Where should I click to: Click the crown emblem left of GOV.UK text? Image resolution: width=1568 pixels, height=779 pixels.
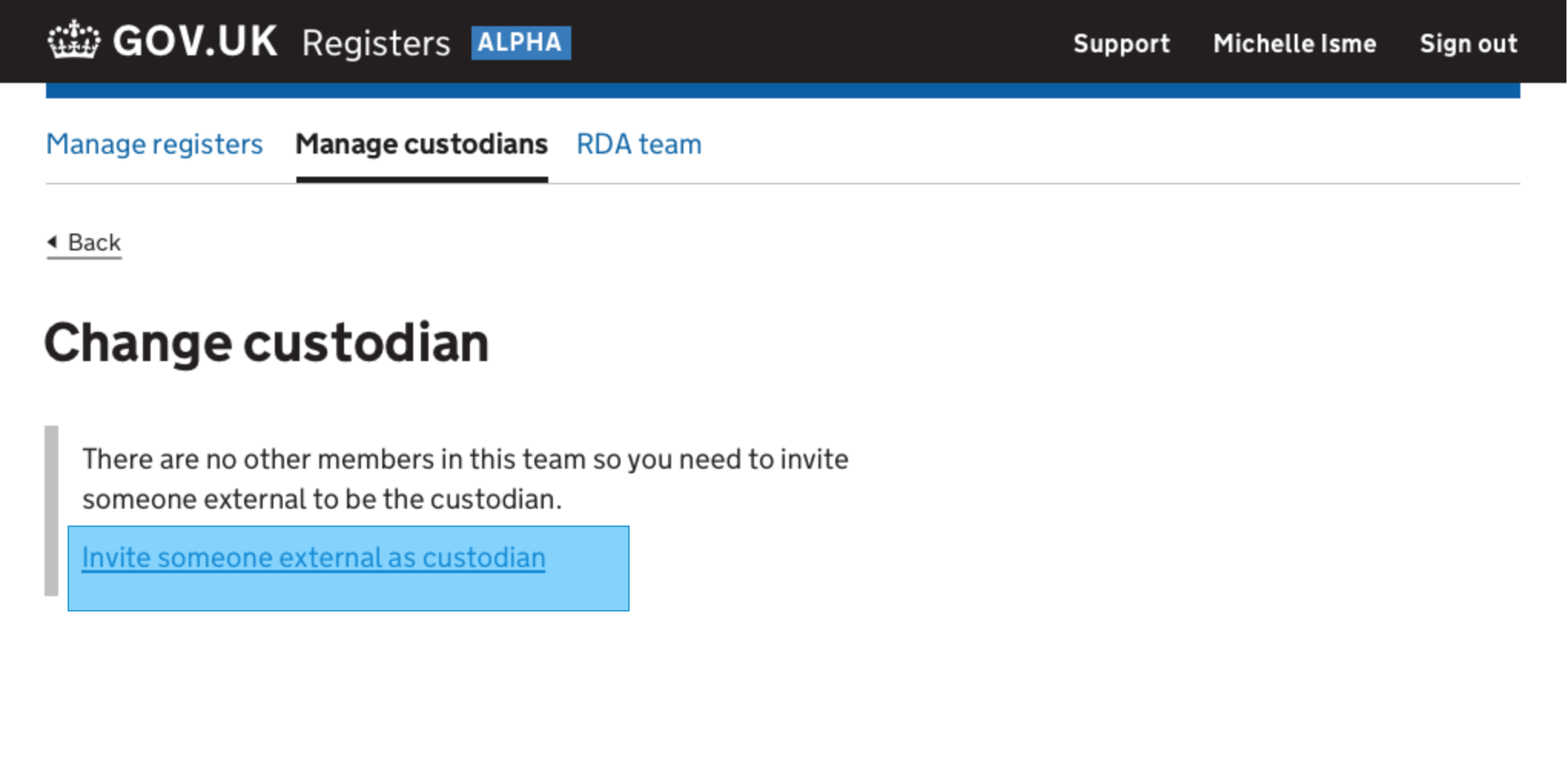click(75, 41)
